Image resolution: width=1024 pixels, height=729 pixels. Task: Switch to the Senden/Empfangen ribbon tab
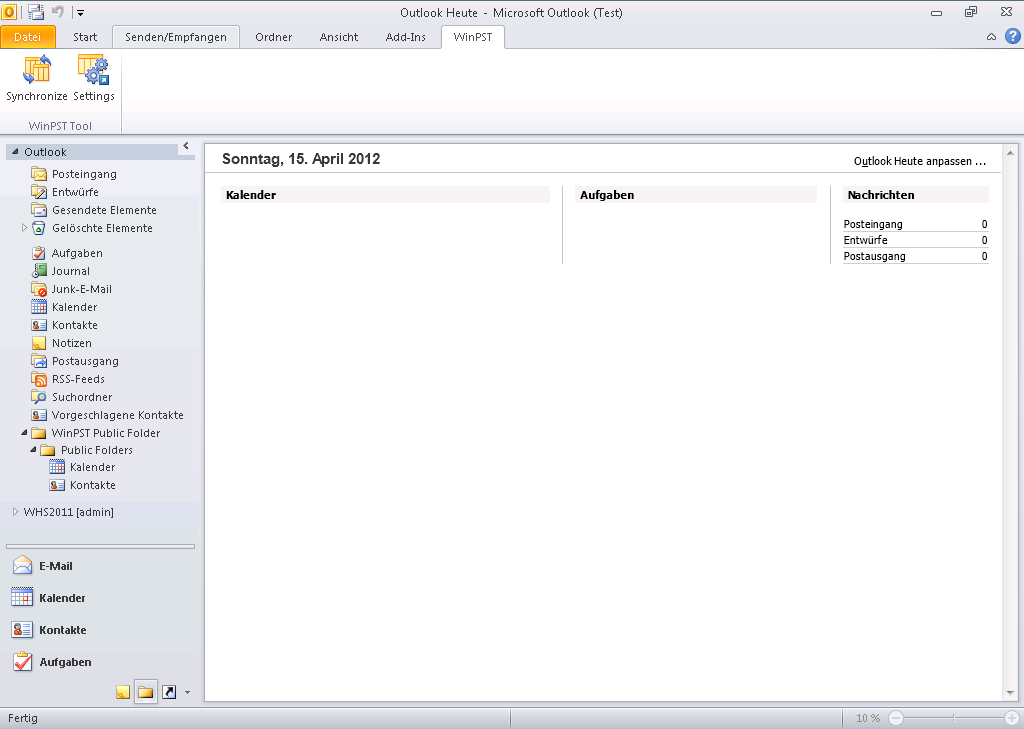(176, 37)
